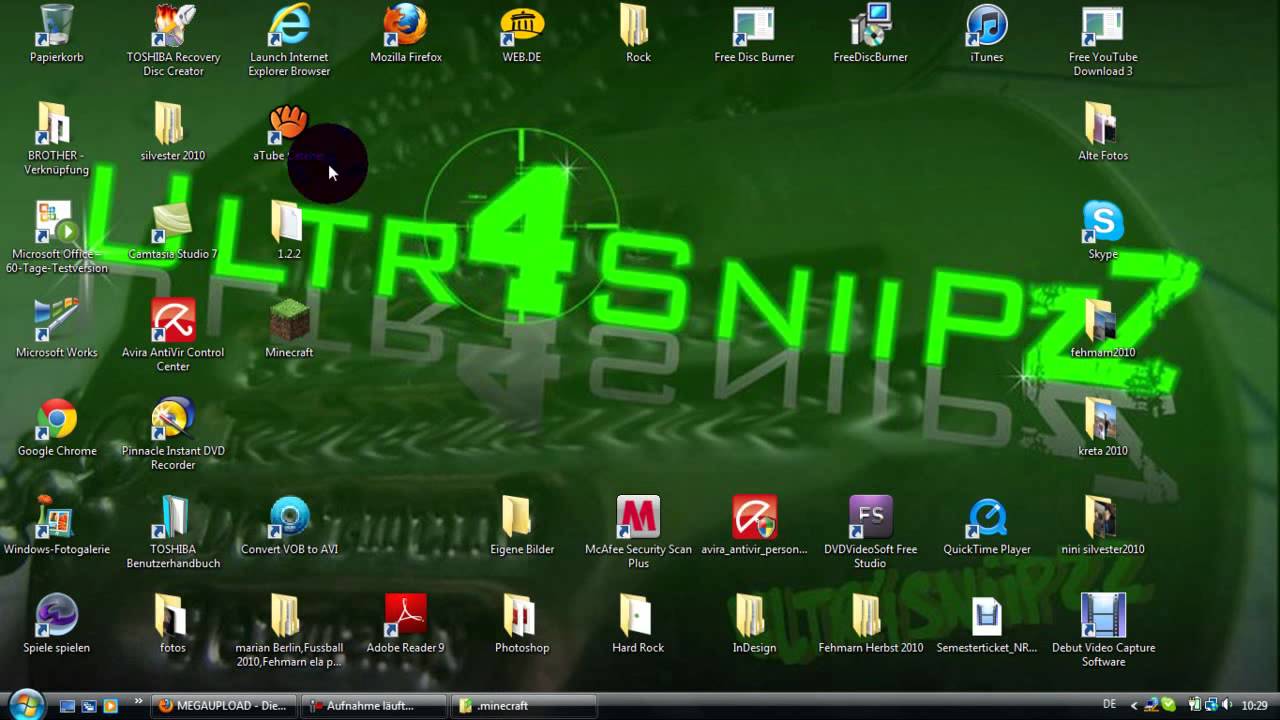Viewport: 1280px width, 720px height.
Task: Open the DE language bar selector
Action: tap(1109, 706)
